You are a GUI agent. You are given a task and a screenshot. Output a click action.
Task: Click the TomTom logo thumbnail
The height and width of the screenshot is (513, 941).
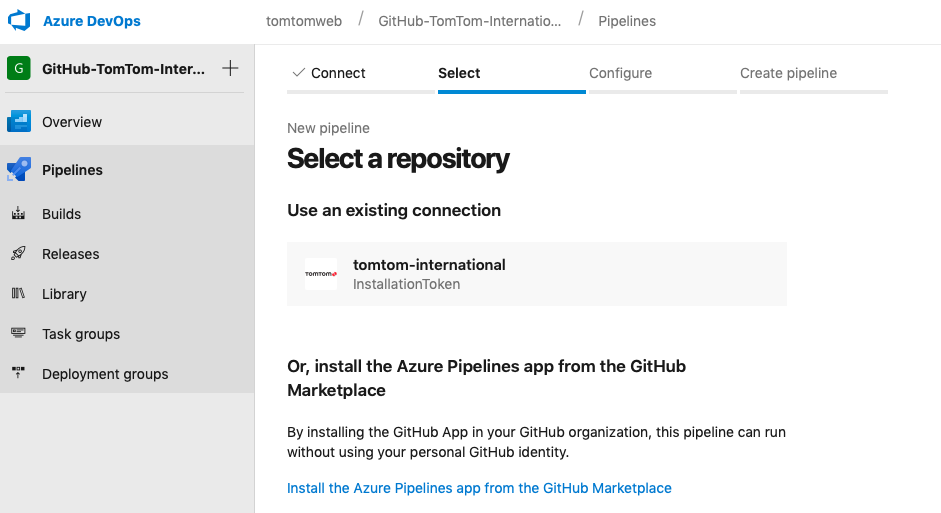pyautogui.click(x=320, y=274)
